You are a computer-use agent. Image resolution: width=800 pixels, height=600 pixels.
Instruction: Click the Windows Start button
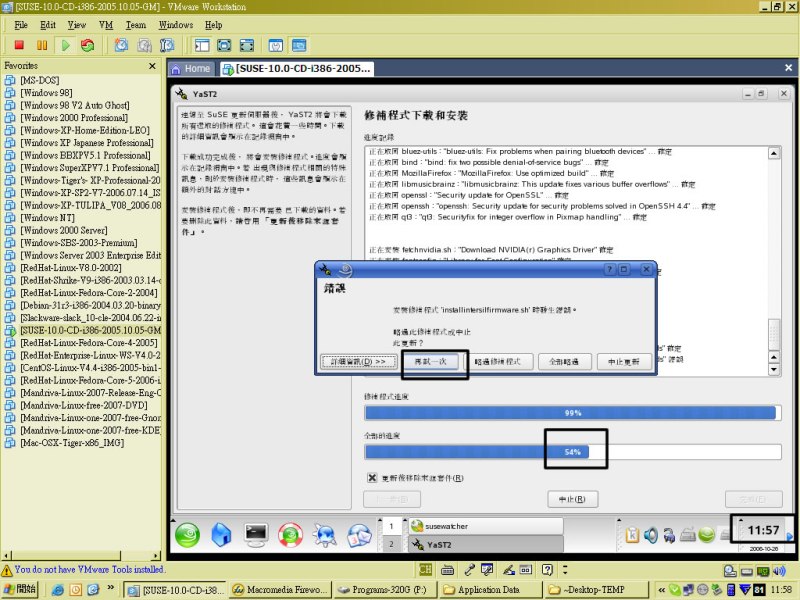click(20, 590)
